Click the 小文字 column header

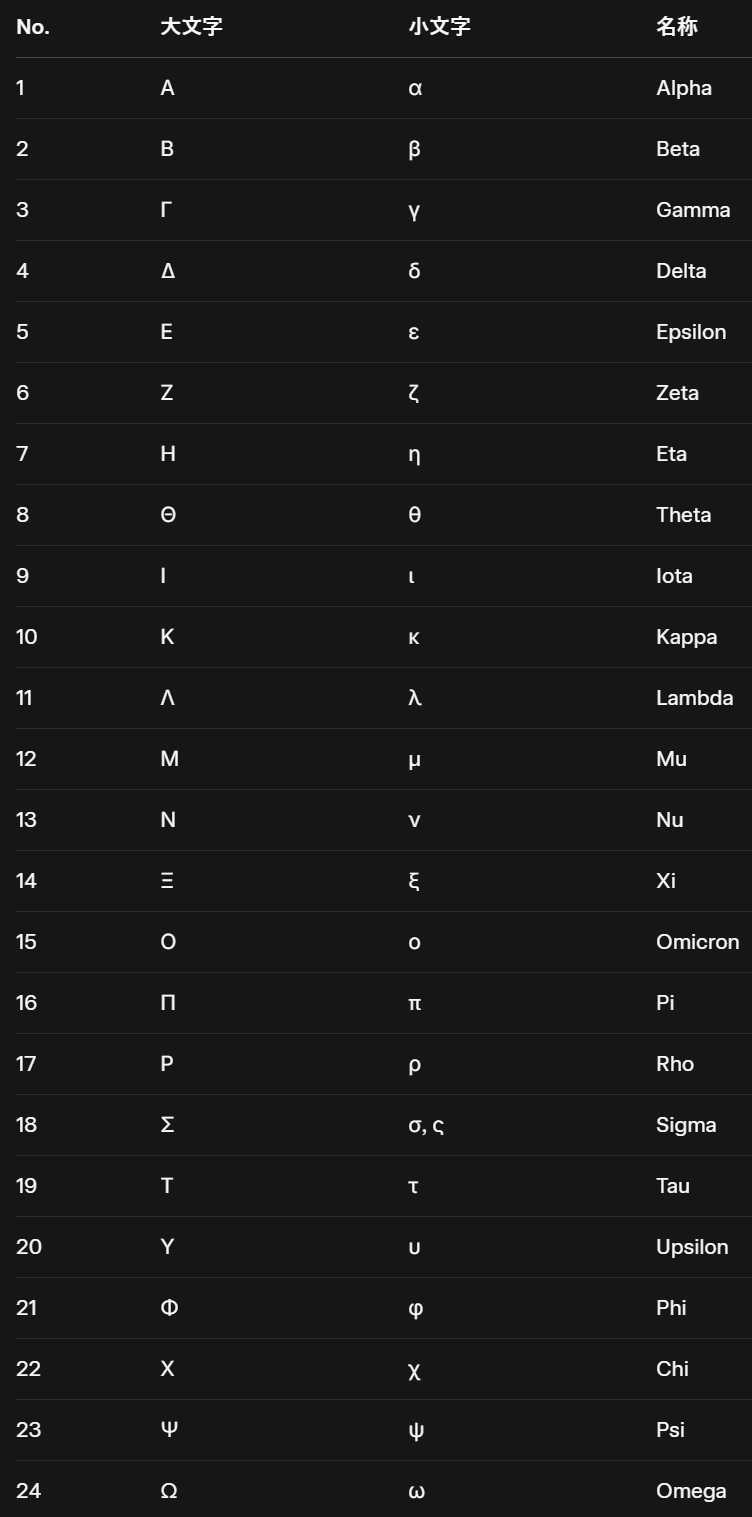pyautogui.click(x=439, y=27)
